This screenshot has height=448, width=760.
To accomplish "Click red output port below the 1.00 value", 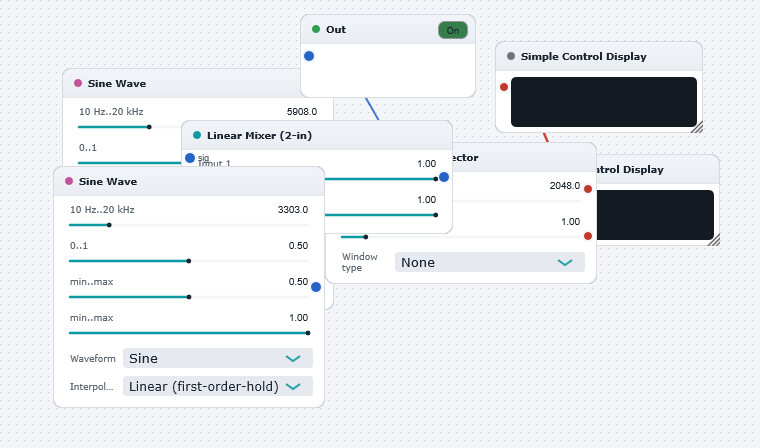I will click(x=588, y=236).
